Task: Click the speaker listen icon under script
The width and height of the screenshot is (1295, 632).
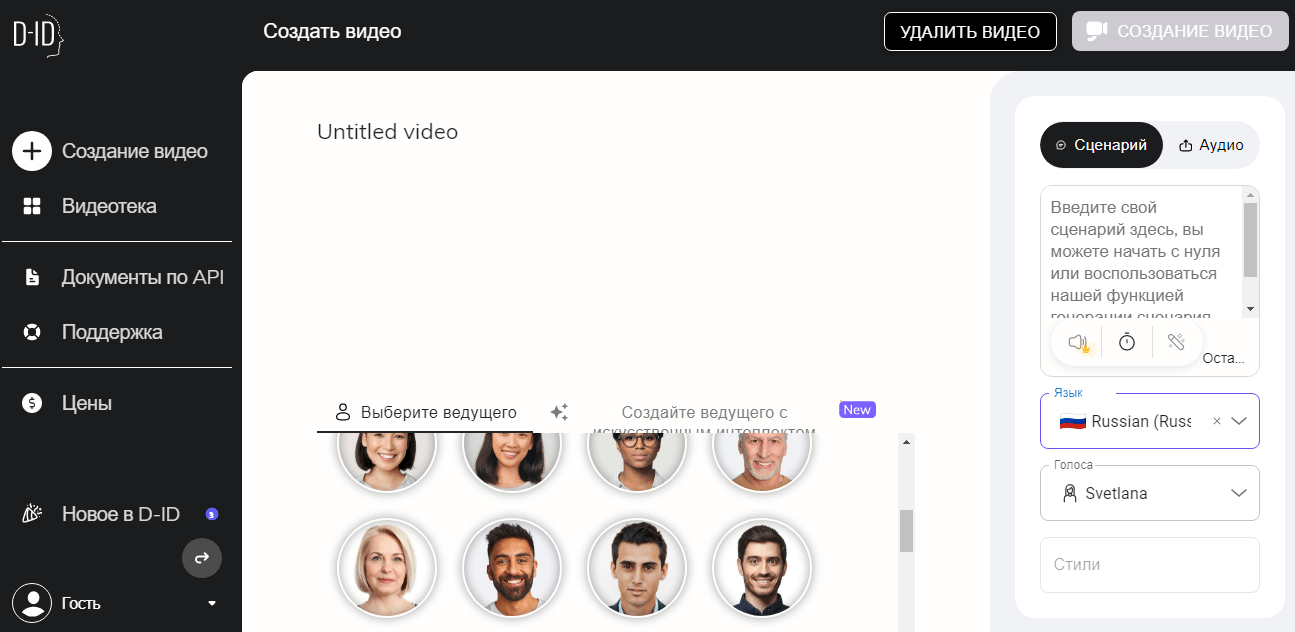Action: (x=1077, y=343)
